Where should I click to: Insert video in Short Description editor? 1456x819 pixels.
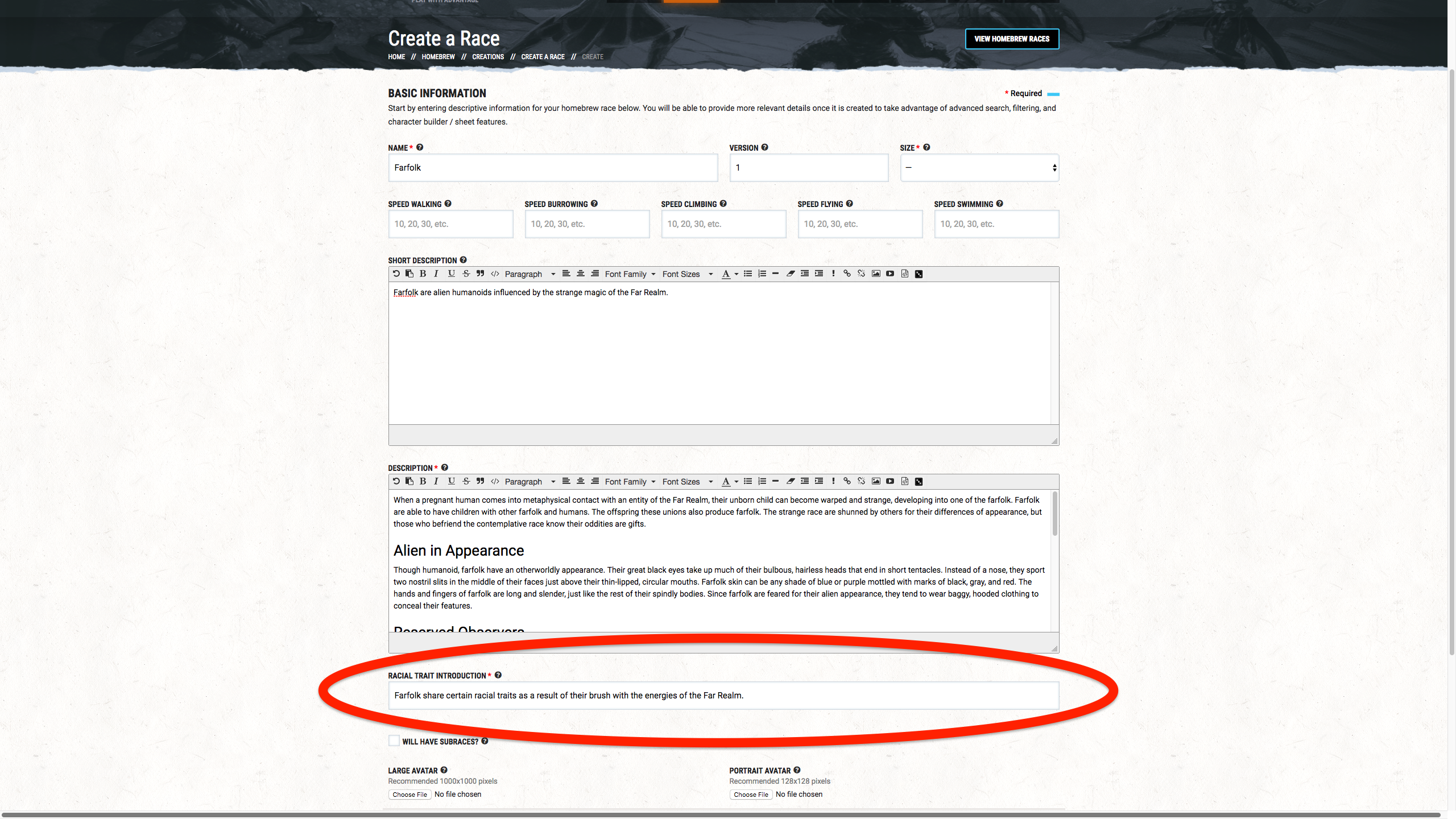890,274
